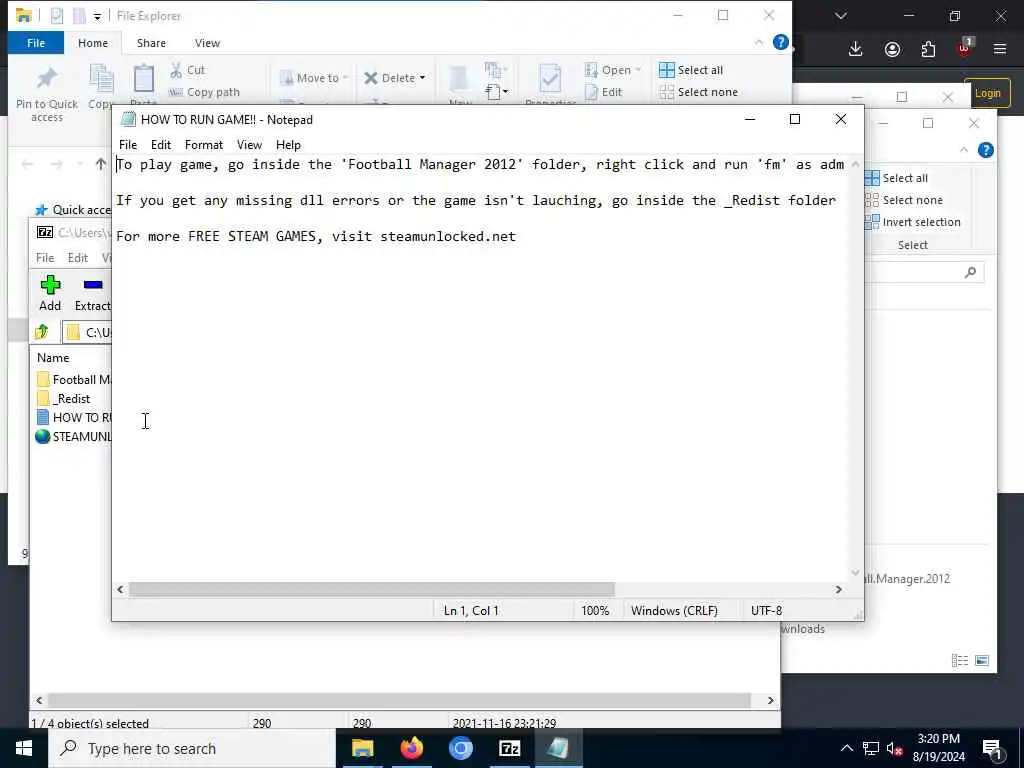Open notification center icon
Screen dimensions: 1024x768
[x=993, y=748]
